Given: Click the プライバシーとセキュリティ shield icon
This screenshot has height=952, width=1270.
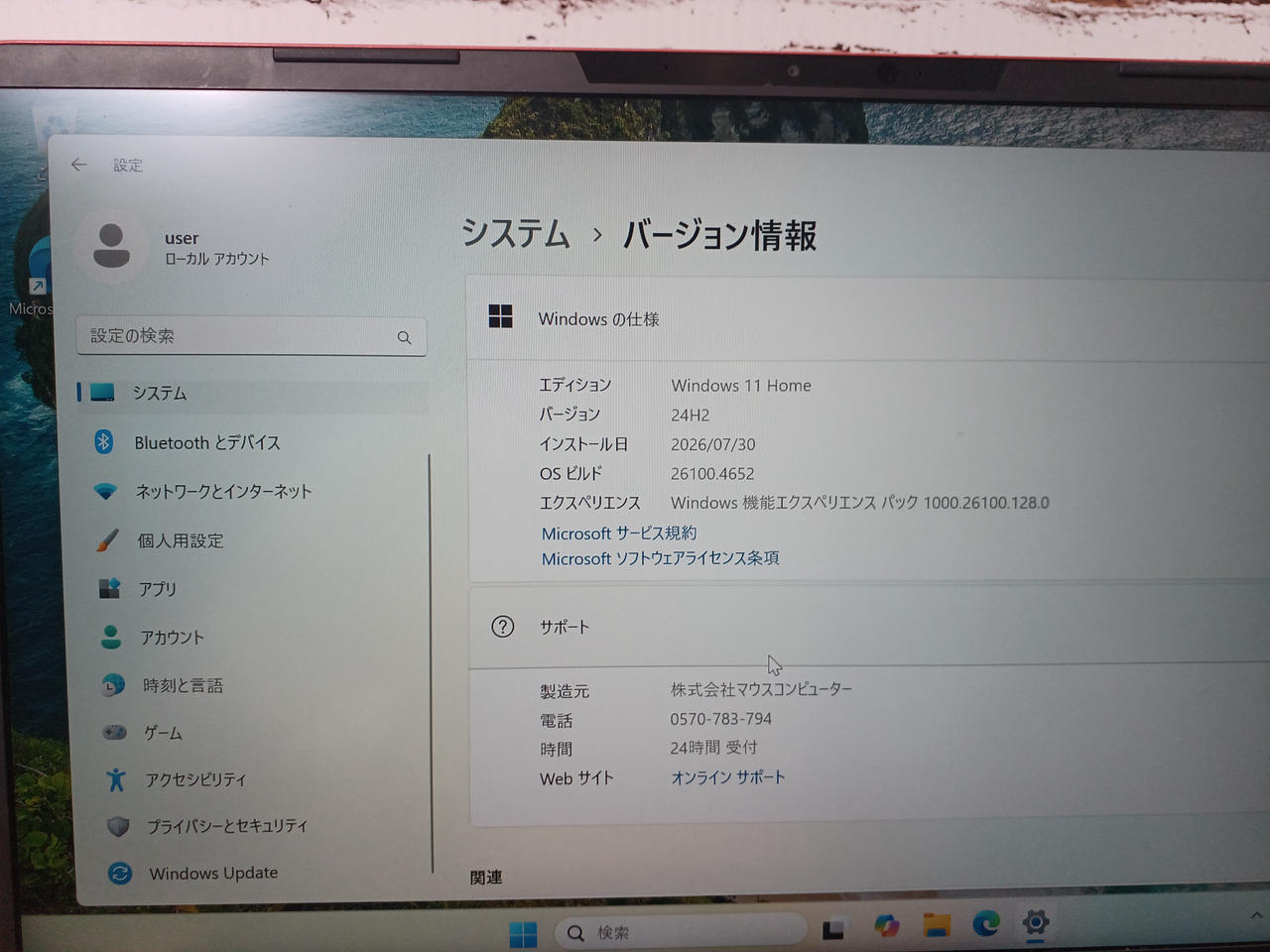Looking at the screenshot, I should pyautogui.click(x=118, y=826).
